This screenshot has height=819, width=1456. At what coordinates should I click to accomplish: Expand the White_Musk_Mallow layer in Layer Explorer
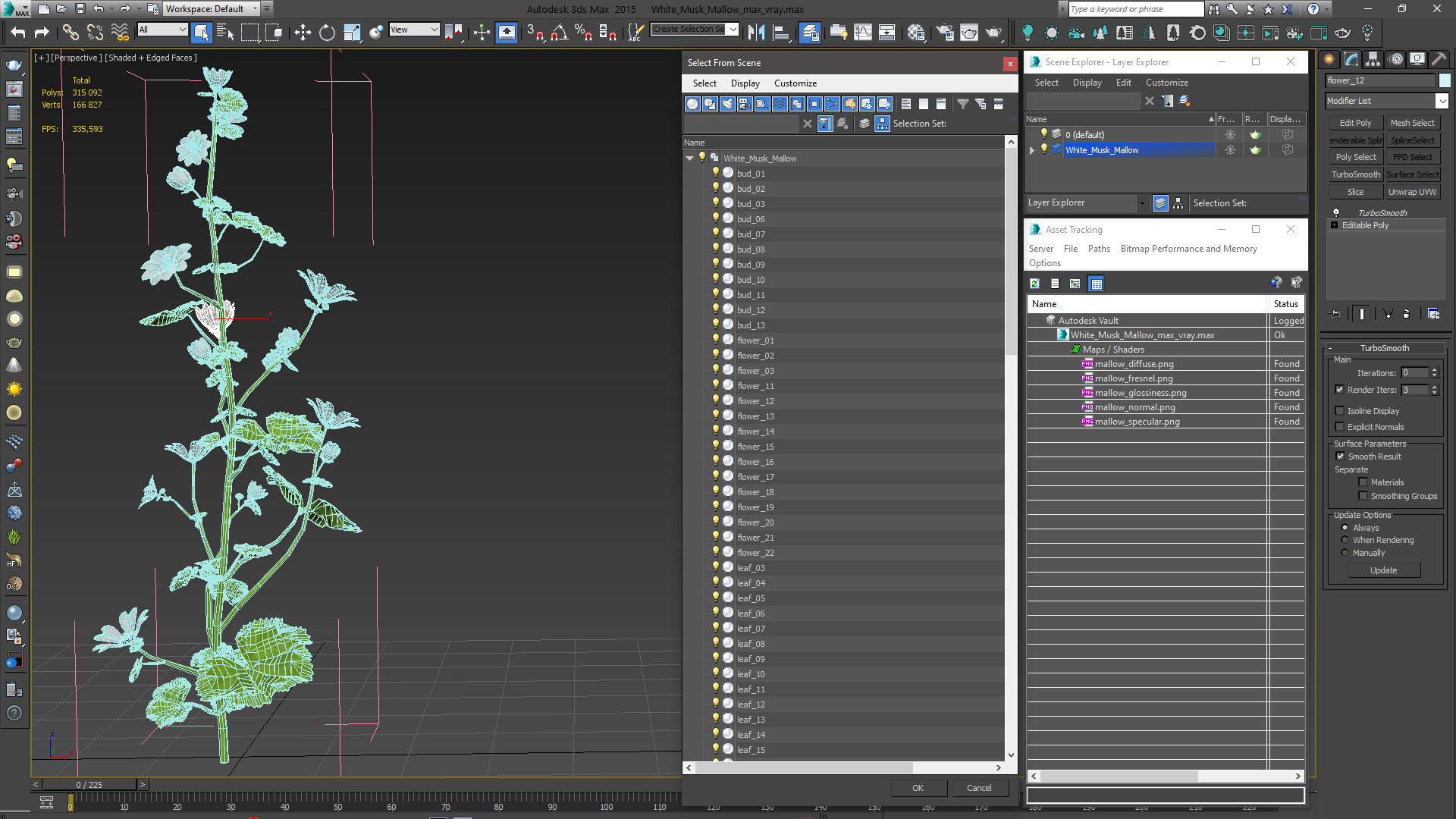pyautogui.click(x=1031, y=150)
